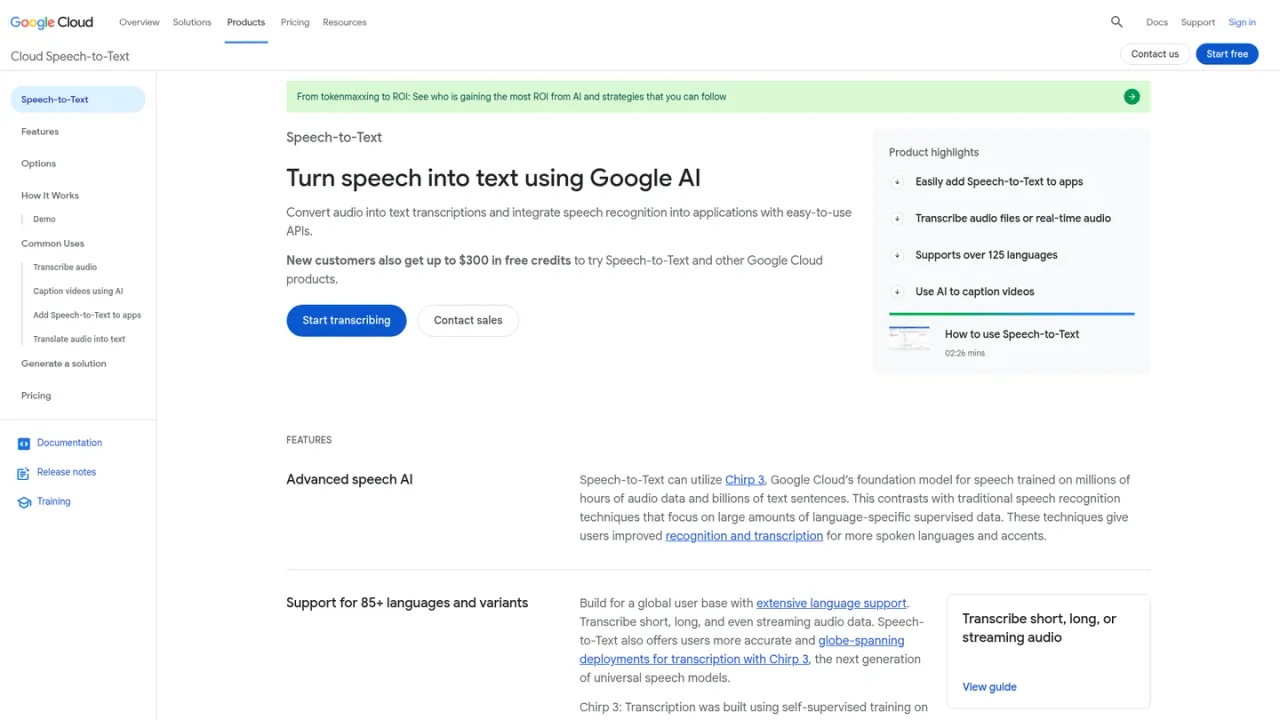Open the Products menu

click(246, 22)
